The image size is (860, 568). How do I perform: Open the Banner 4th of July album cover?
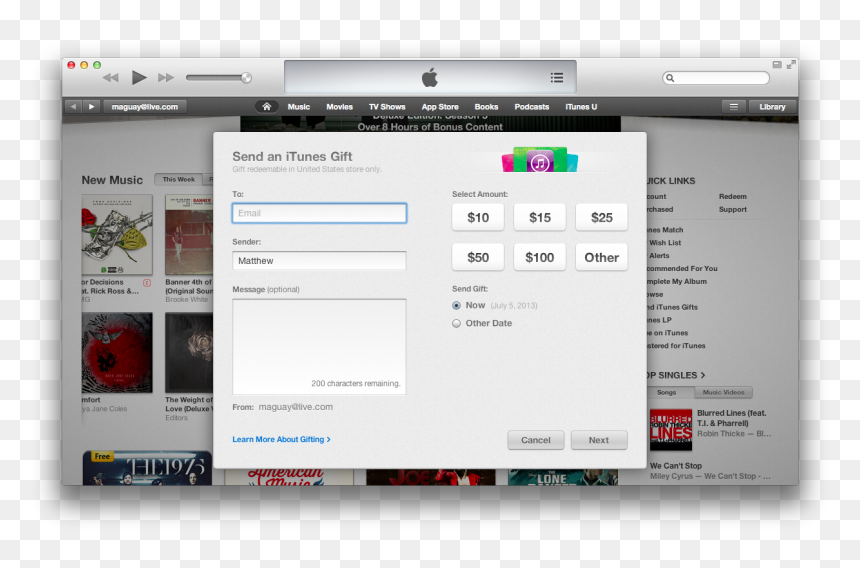coord(189,235)
